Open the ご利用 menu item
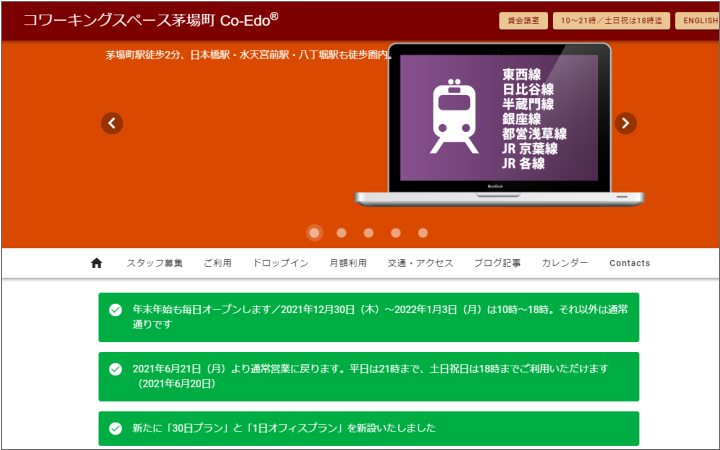The height and width of the screenshot is (450, 720). coord(218,263)
